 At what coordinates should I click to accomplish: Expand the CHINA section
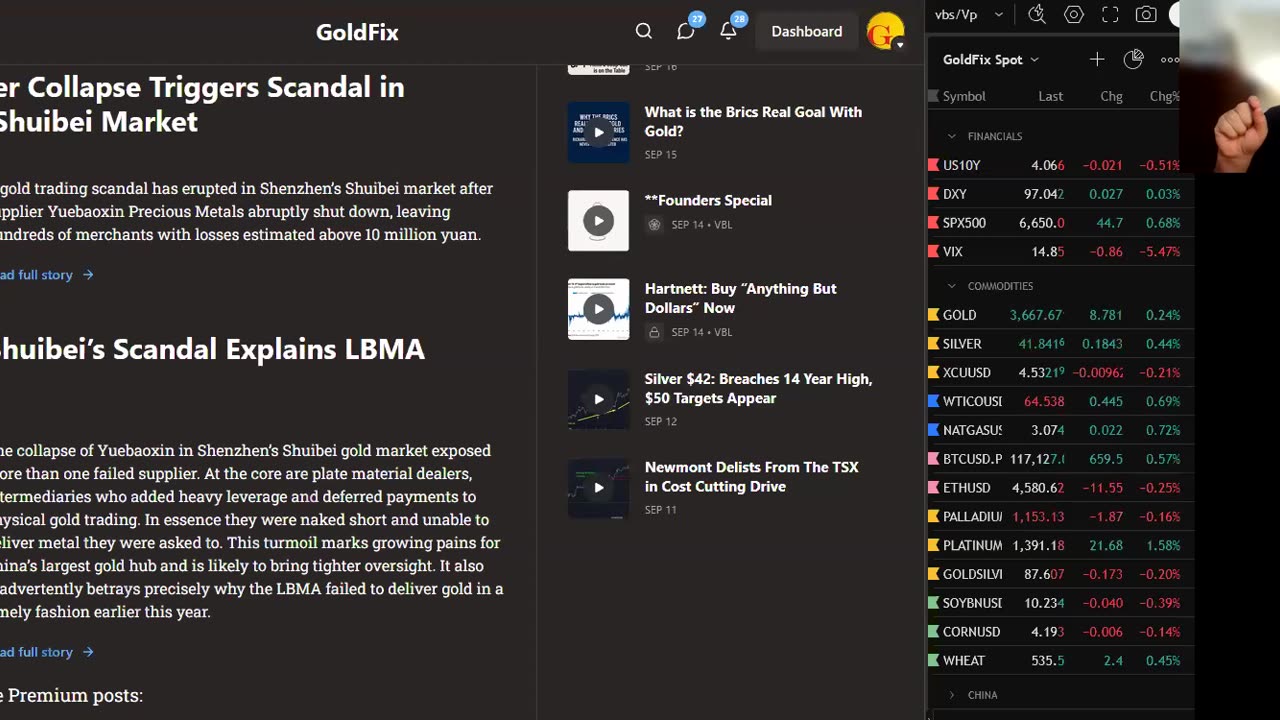952,695
